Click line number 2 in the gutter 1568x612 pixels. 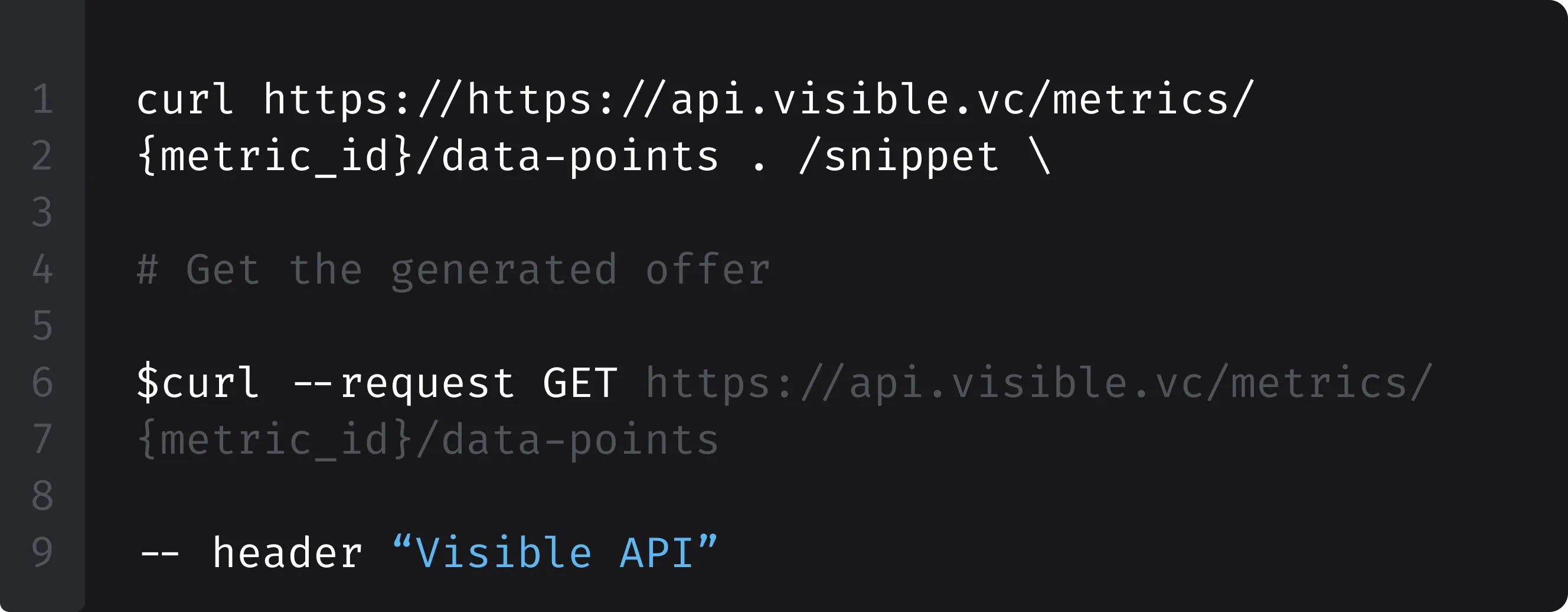pos(43,156)
